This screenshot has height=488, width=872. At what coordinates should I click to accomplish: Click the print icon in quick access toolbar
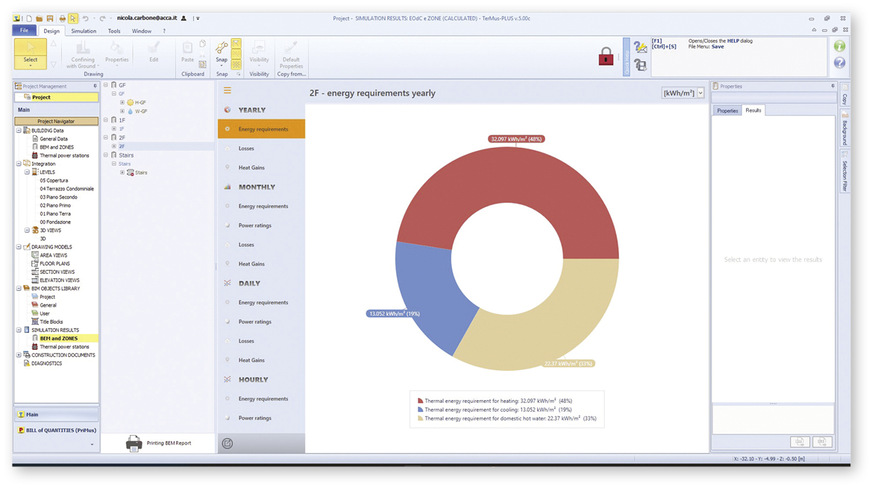(x=62, y=18)
